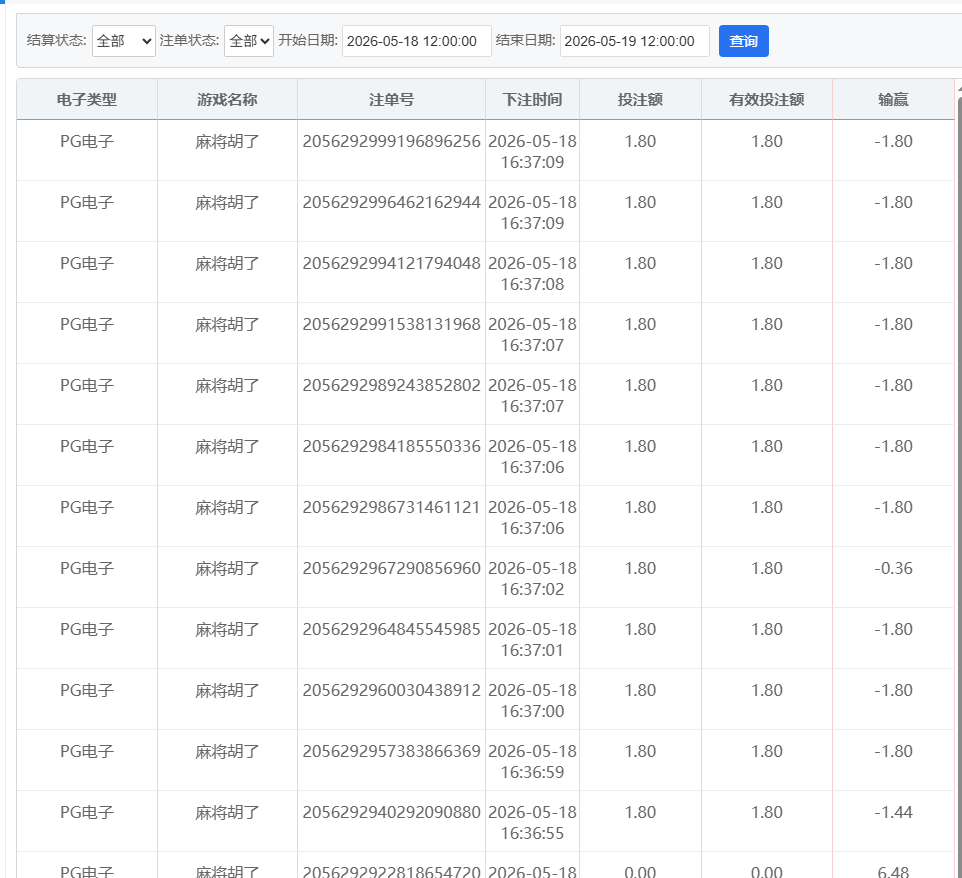The height and width of the screenshot is (878, 962).
Task: Select order number 2056292996462162944
Action: coord(391,202)
